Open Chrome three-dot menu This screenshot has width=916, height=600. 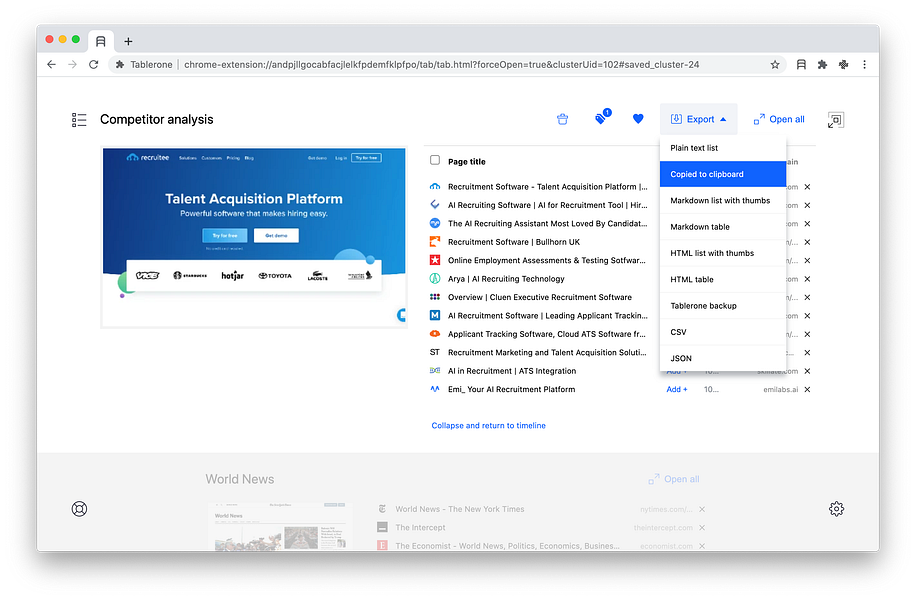tap(865, 64)
